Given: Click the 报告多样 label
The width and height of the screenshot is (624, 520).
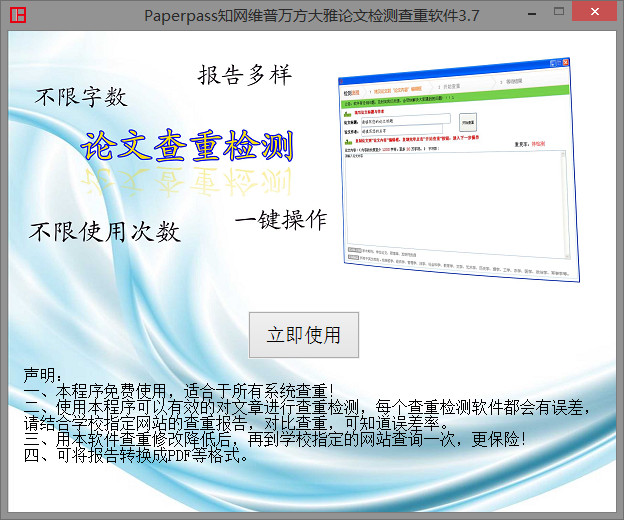Looking at the screenshot, I should tap(244, 75).
